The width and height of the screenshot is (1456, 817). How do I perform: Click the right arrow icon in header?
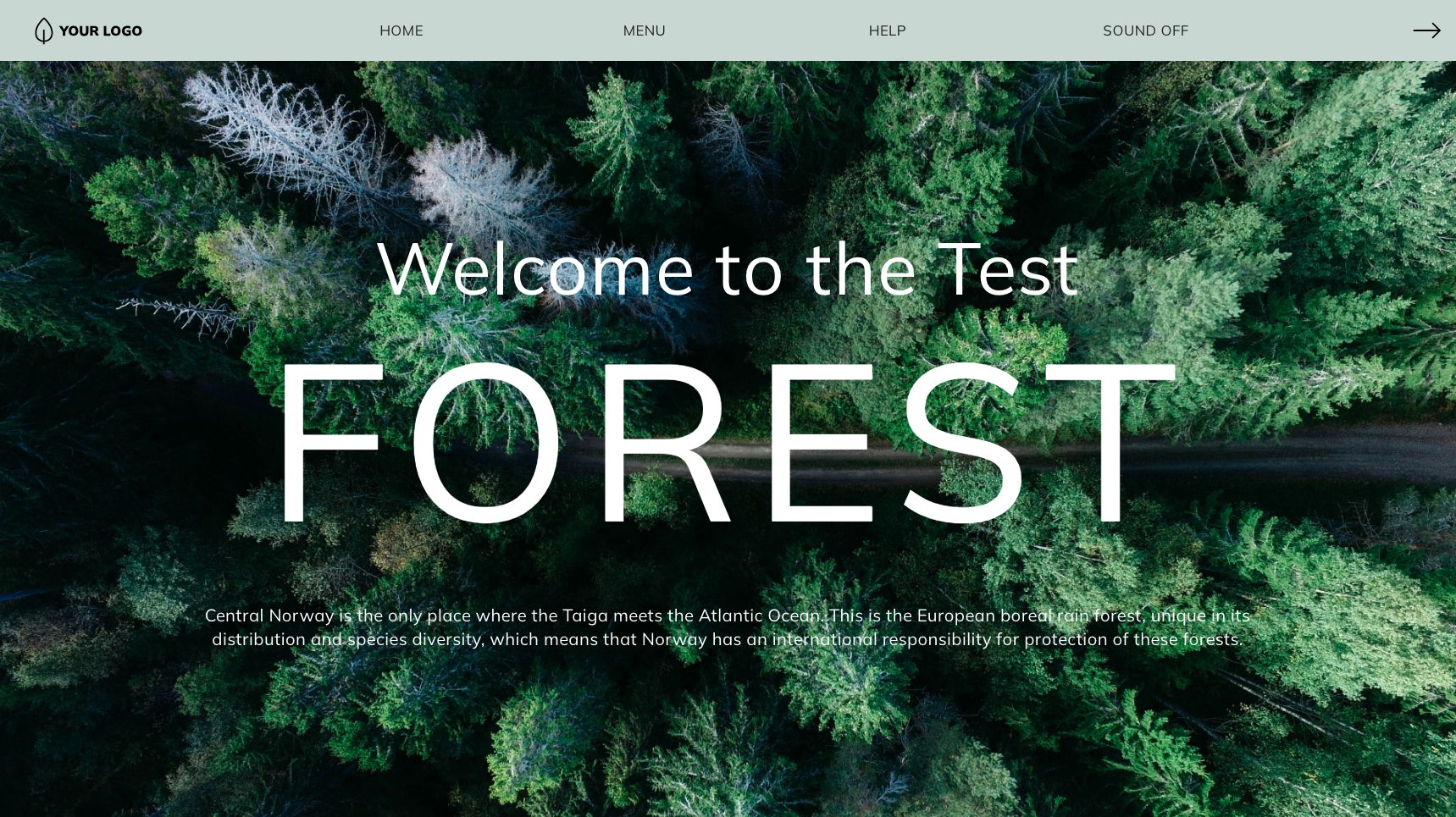(1426, 30)
